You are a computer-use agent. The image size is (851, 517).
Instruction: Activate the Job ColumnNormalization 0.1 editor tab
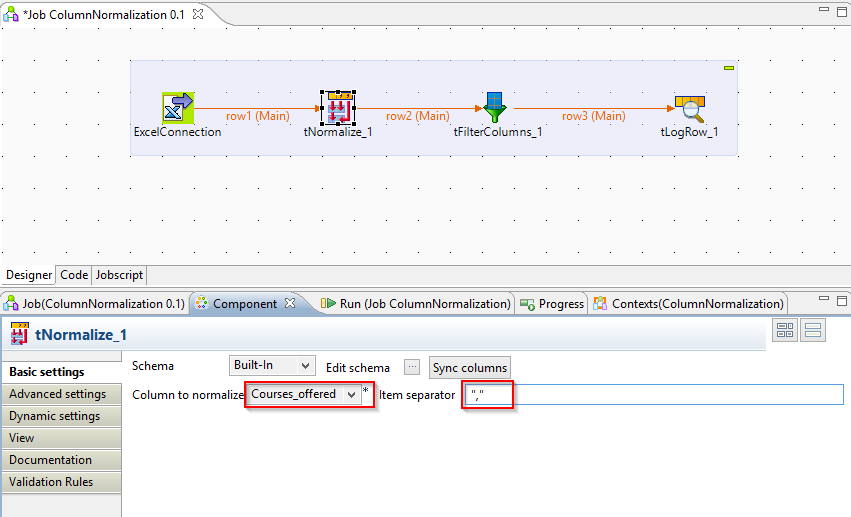106,15
